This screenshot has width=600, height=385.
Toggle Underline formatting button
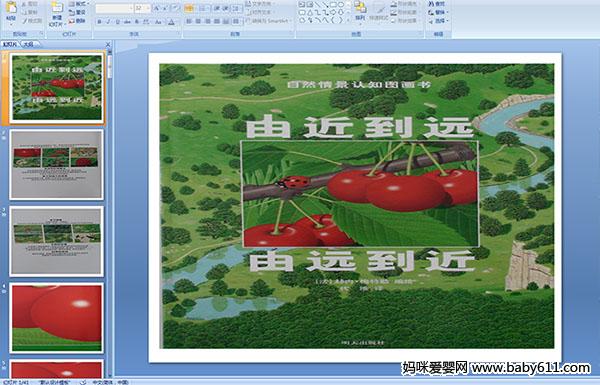coord(117,22)
